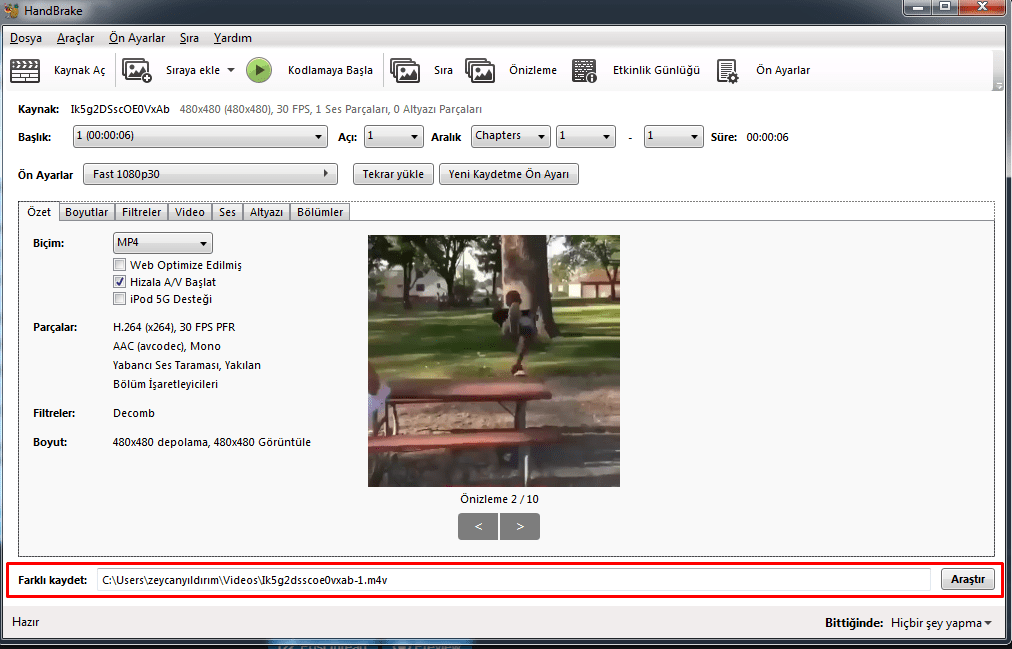
Task: Click the Farklı kaydet path field
Action: (x=514, y=579)
